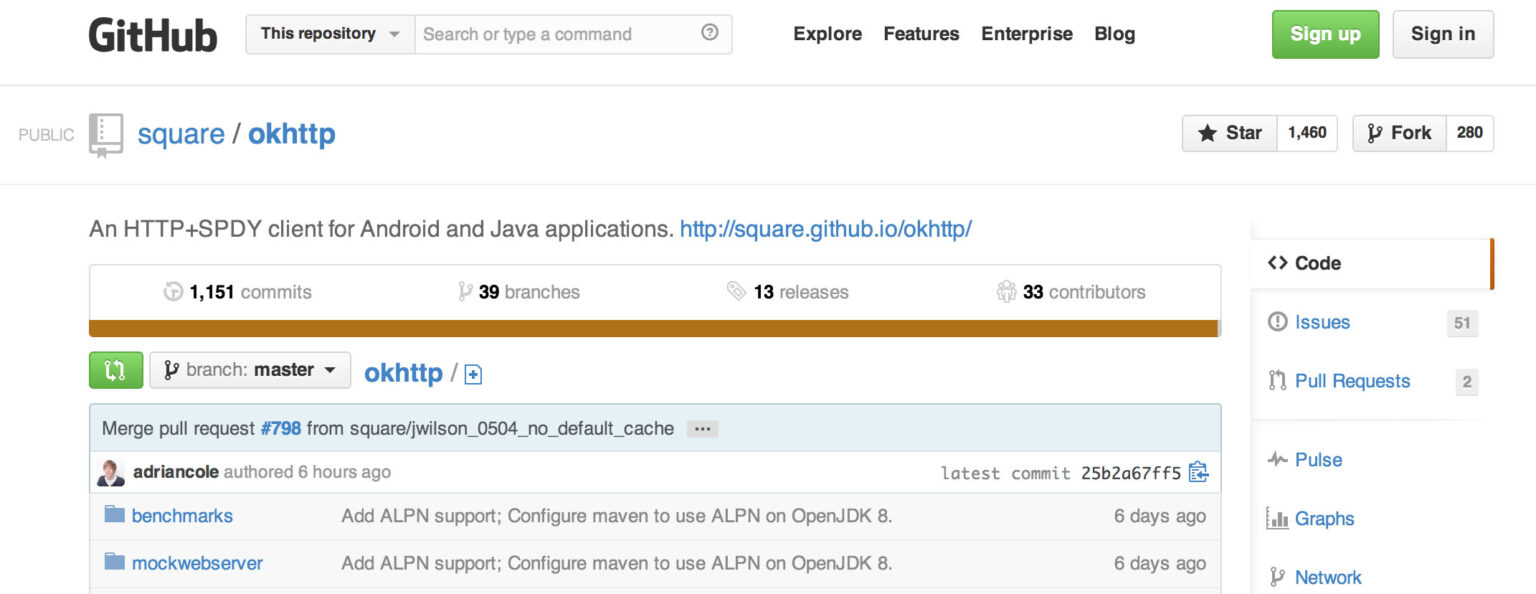Image resolution: width=1536 pixels, height=594 pixels.
Task: Expand the commit message ellipsis
Action: coord(702,429)
